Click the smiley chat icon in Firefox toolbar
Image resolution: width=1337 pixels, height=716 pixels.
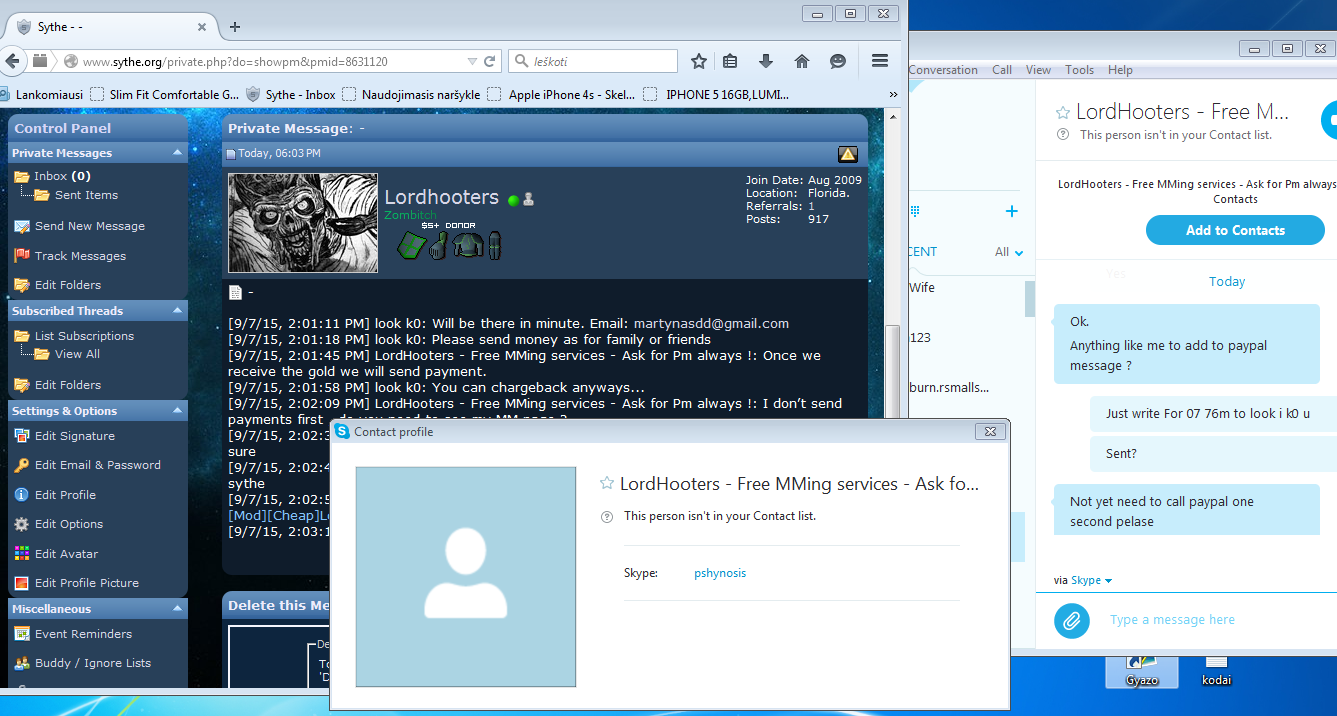pos(838,61)
